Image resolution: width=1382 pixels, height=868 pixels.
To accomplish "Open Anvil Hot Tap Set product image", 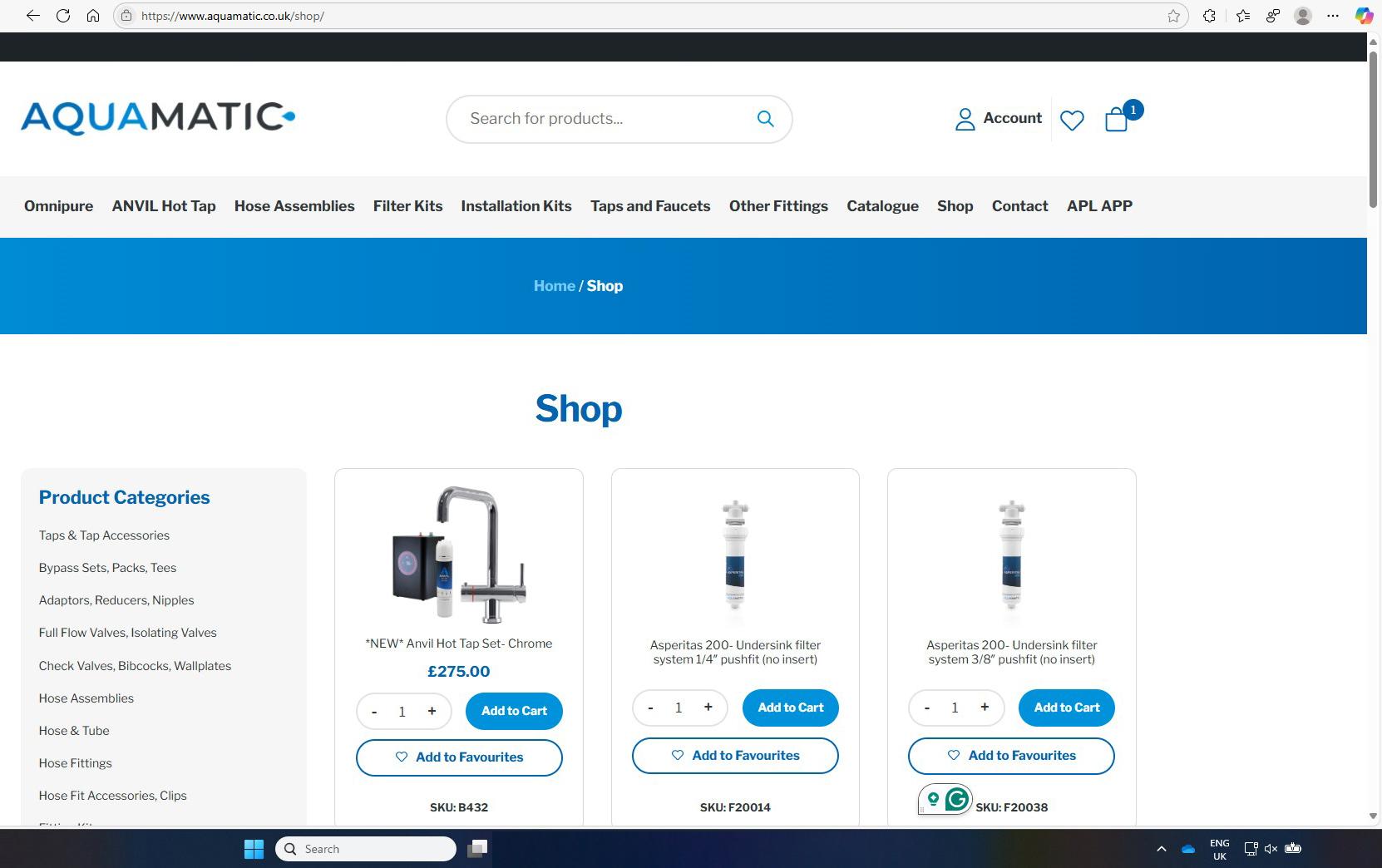I will pos(459,555).
